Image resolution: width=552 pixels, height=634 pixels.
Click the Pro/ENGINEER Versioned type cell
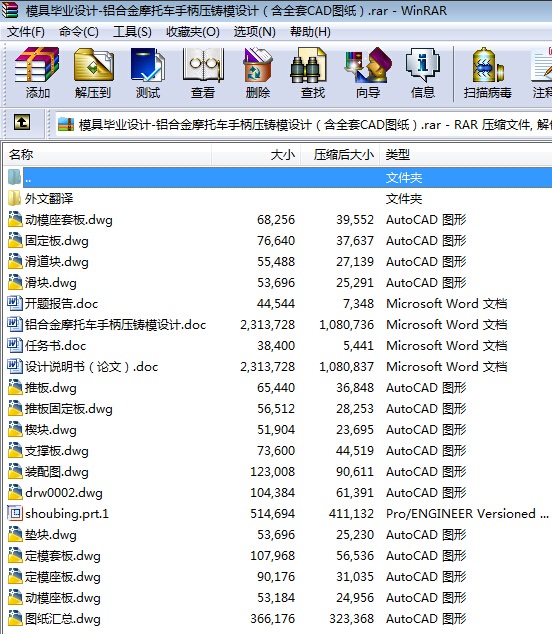click(467, 514)
